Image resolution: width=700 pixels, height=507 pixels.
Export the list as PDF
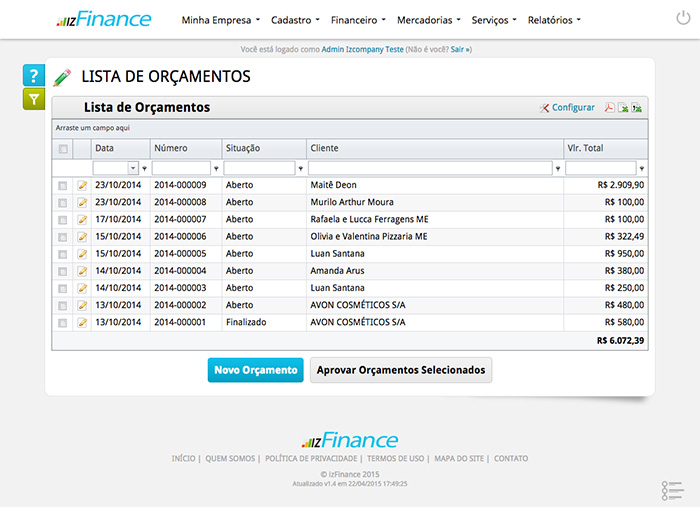(x=607, y=108)
